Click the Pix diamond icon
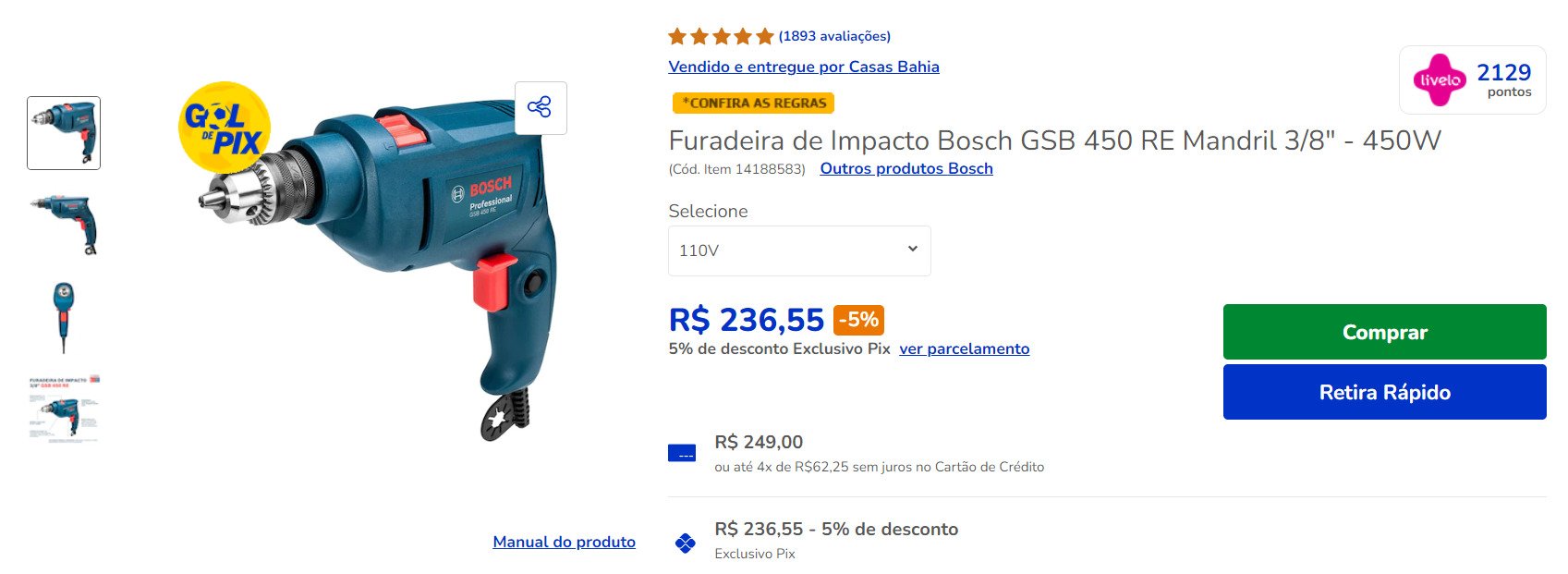 coord(685,543)
